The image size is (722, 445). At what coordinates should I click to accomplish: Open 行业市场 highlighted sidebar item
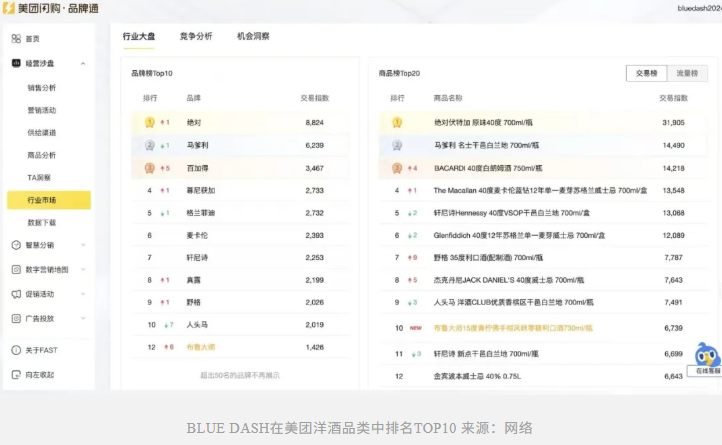[49, 200]
